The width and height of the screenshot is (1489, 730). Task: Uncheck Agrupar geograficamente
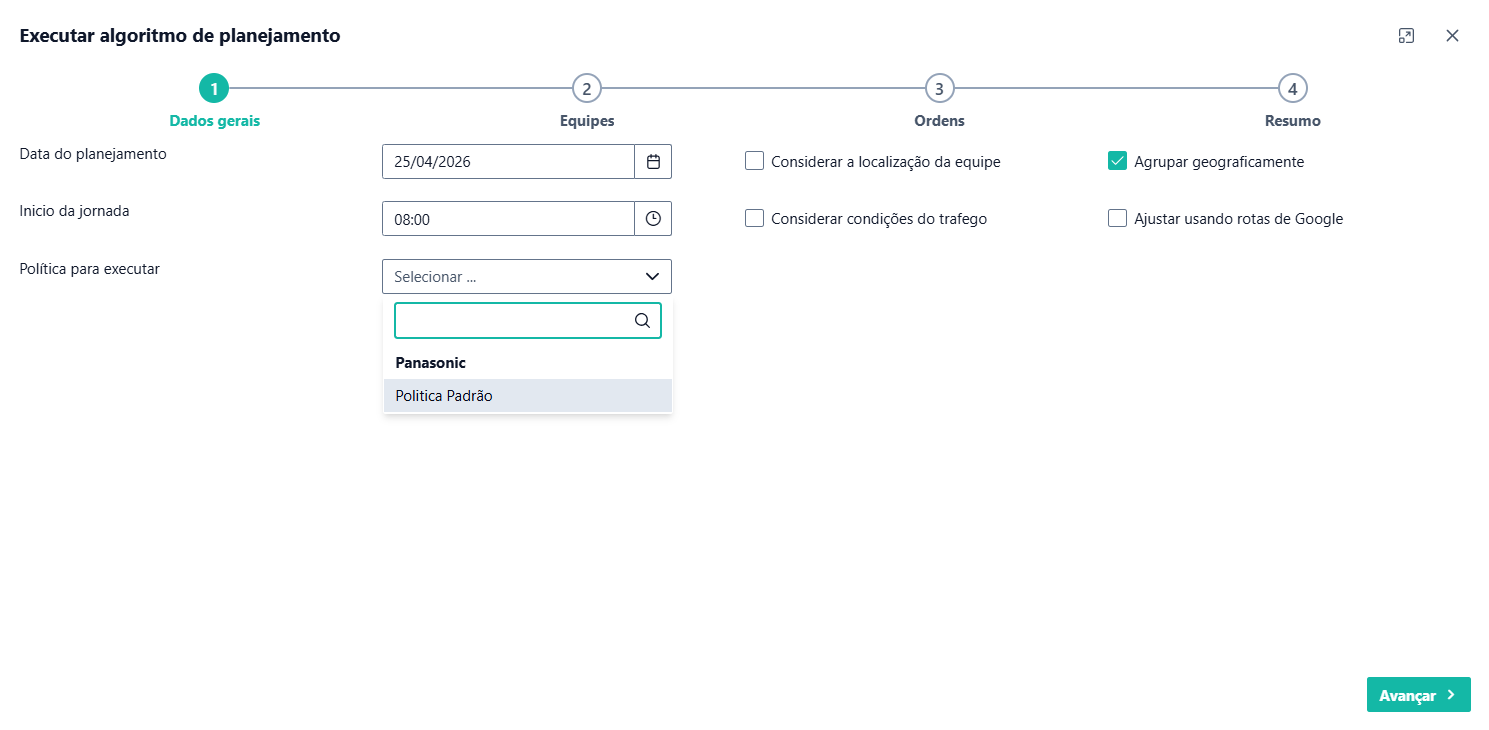pyautogui.click(x=1118, y=161)
